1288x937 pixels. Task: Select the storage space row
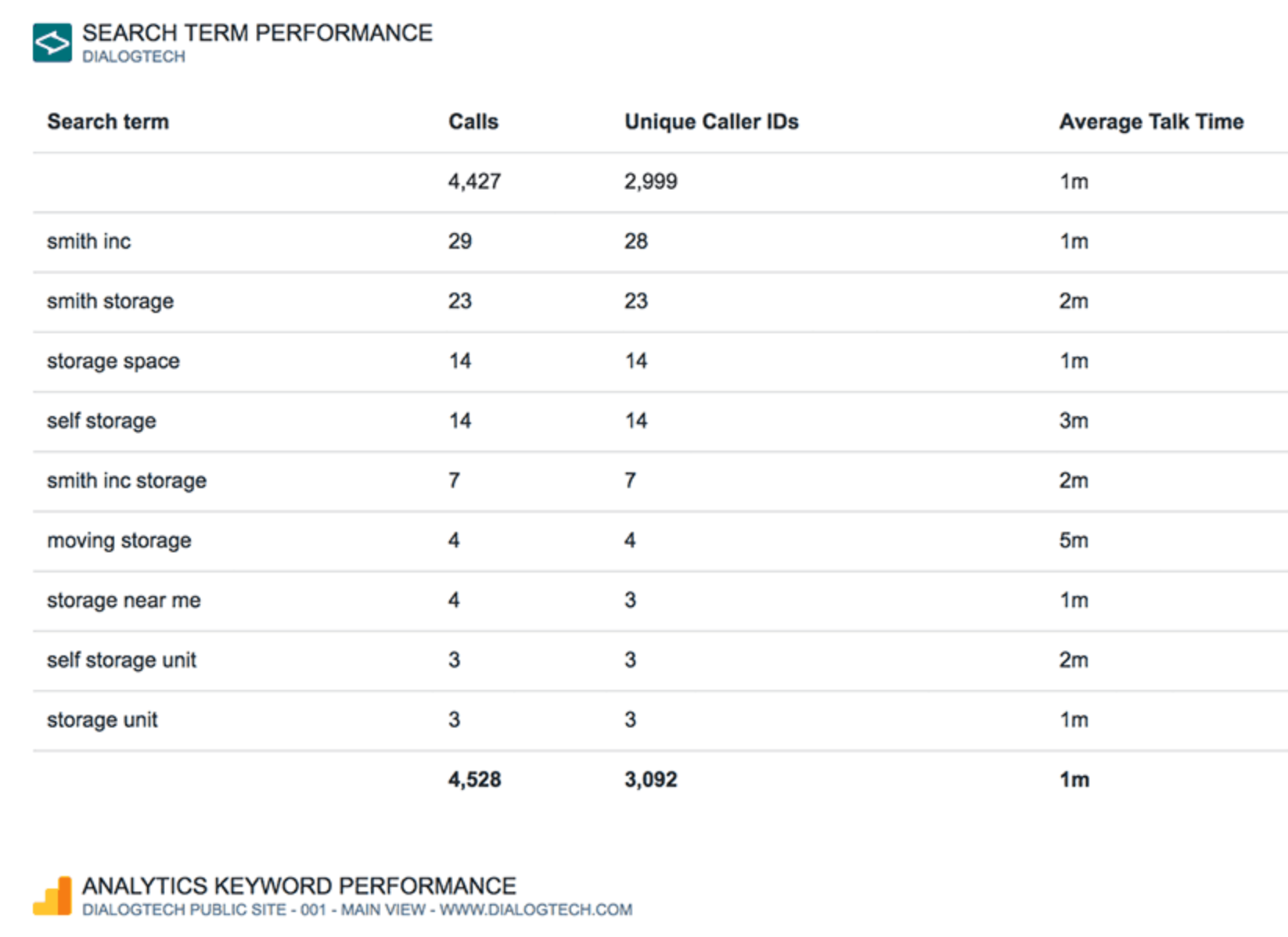pos(660,361)
